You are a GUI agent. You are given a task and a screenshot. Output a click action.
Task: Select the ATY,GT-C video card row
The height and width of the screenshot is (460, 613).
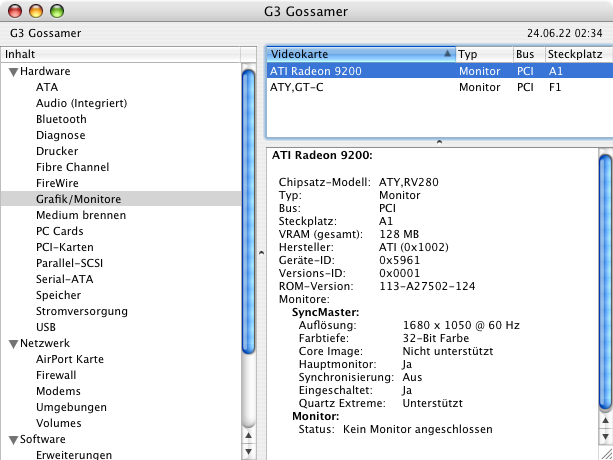440,87
